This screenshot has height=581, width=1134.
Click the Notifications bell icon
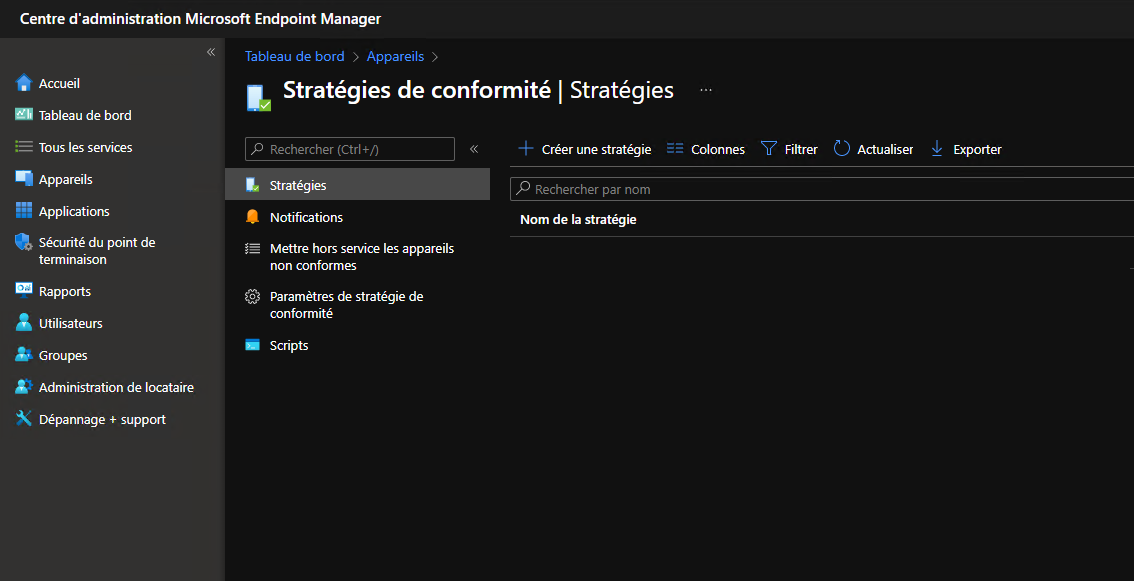pyautogui.click(x=252, y=217)
